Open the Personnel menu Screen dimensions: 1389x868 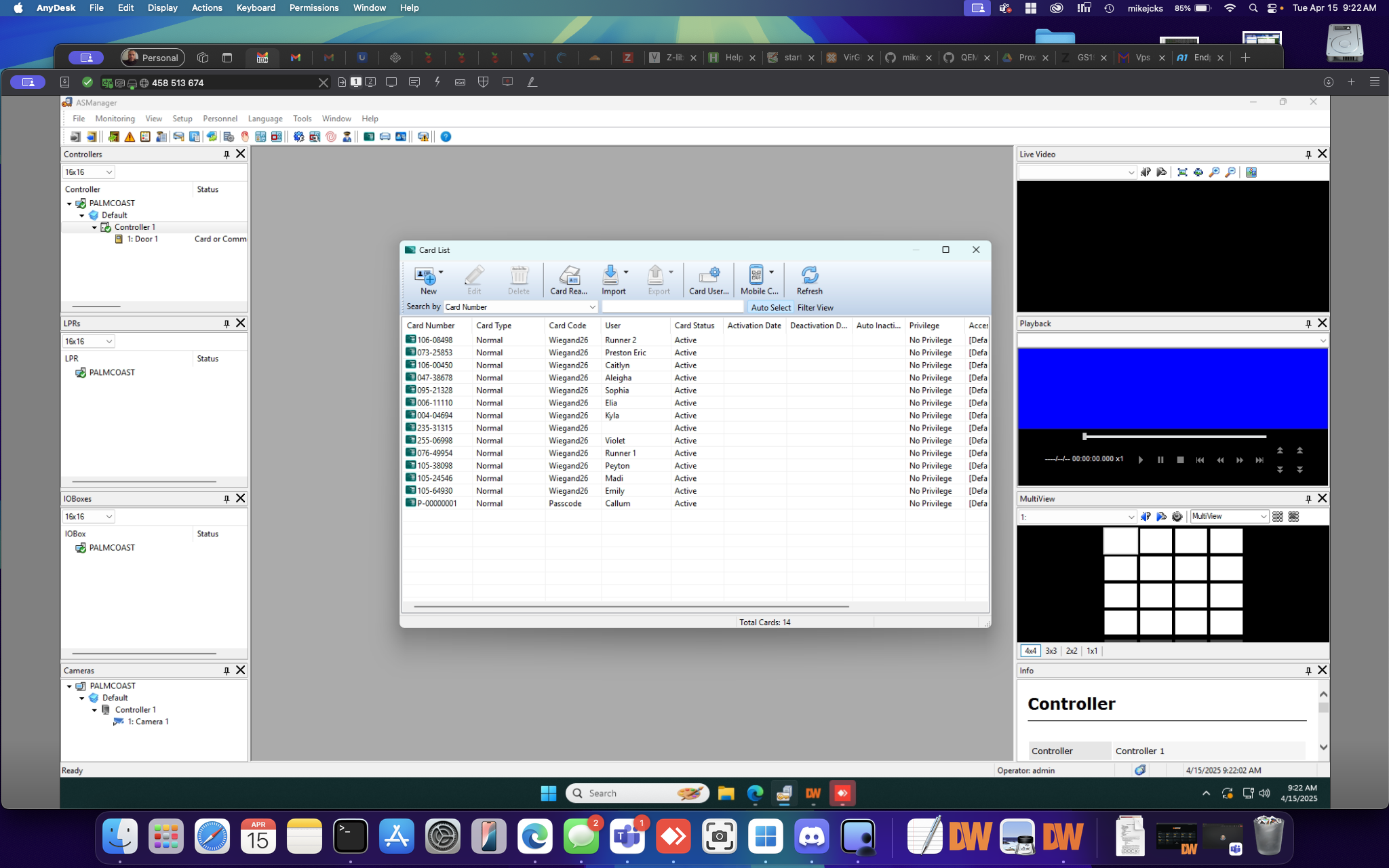pos(220,119)
